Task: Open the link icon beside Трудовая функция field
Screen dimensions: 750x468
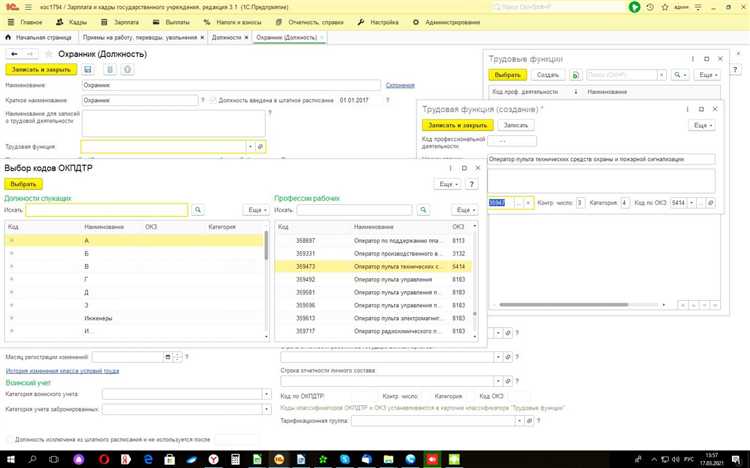Action: (x=260, y=146)
